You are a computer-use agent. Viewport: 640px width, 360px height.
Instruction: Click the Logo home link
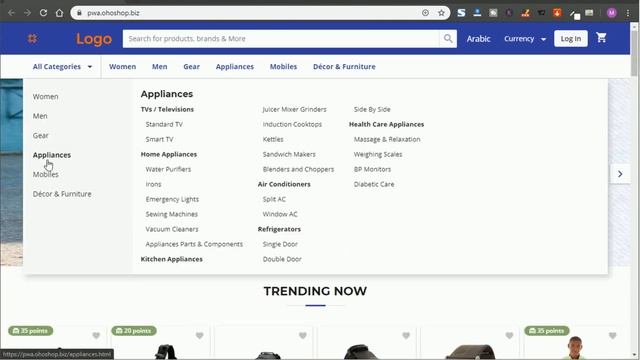(94, 39)
